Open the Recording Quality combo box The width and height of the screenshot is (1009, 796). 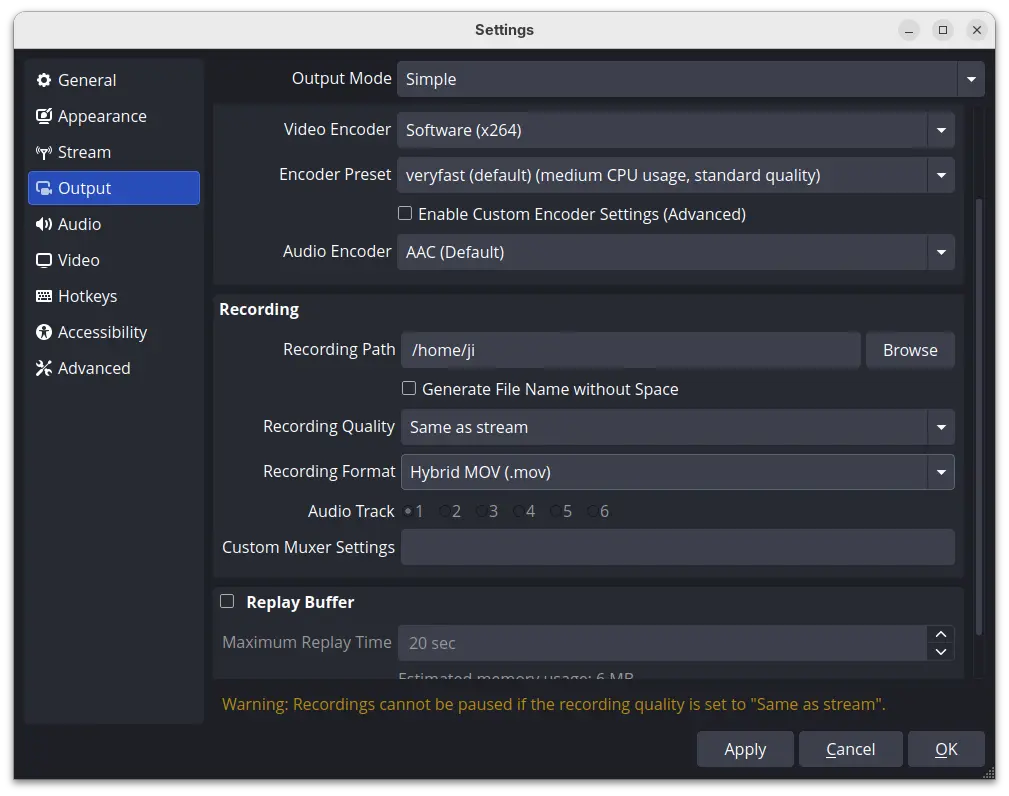[678, 427]
